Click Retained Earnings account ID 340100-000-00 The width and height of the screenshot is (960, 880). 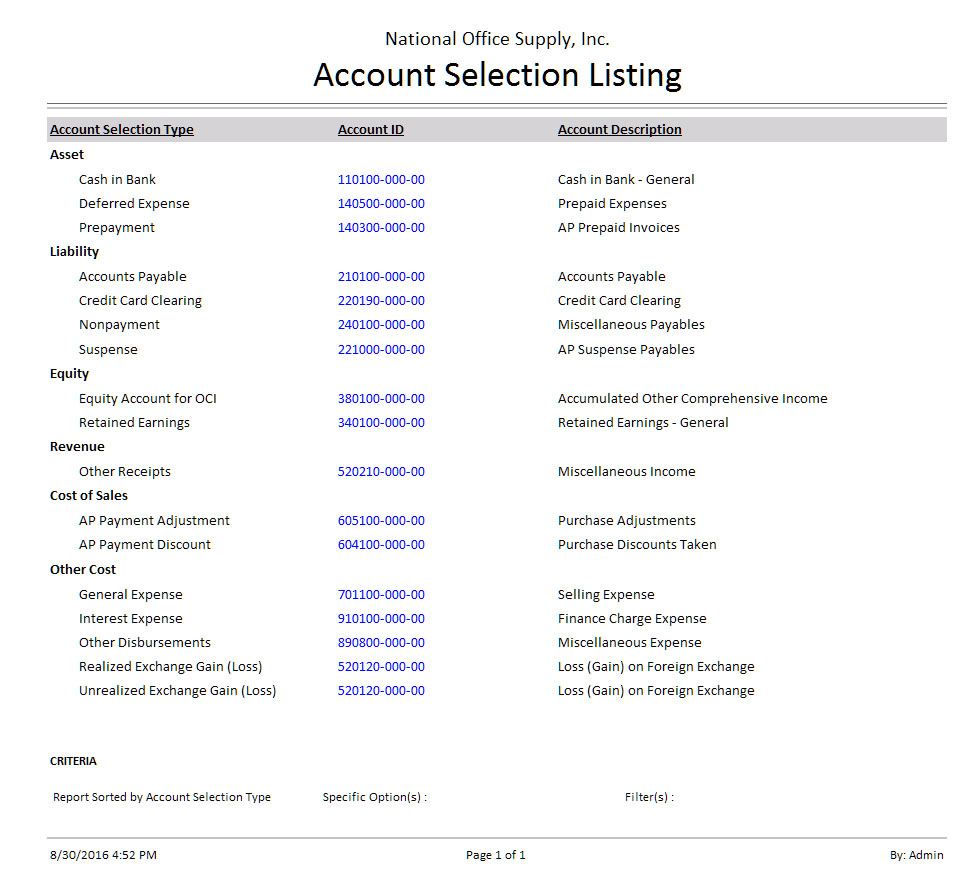[381, 423]
